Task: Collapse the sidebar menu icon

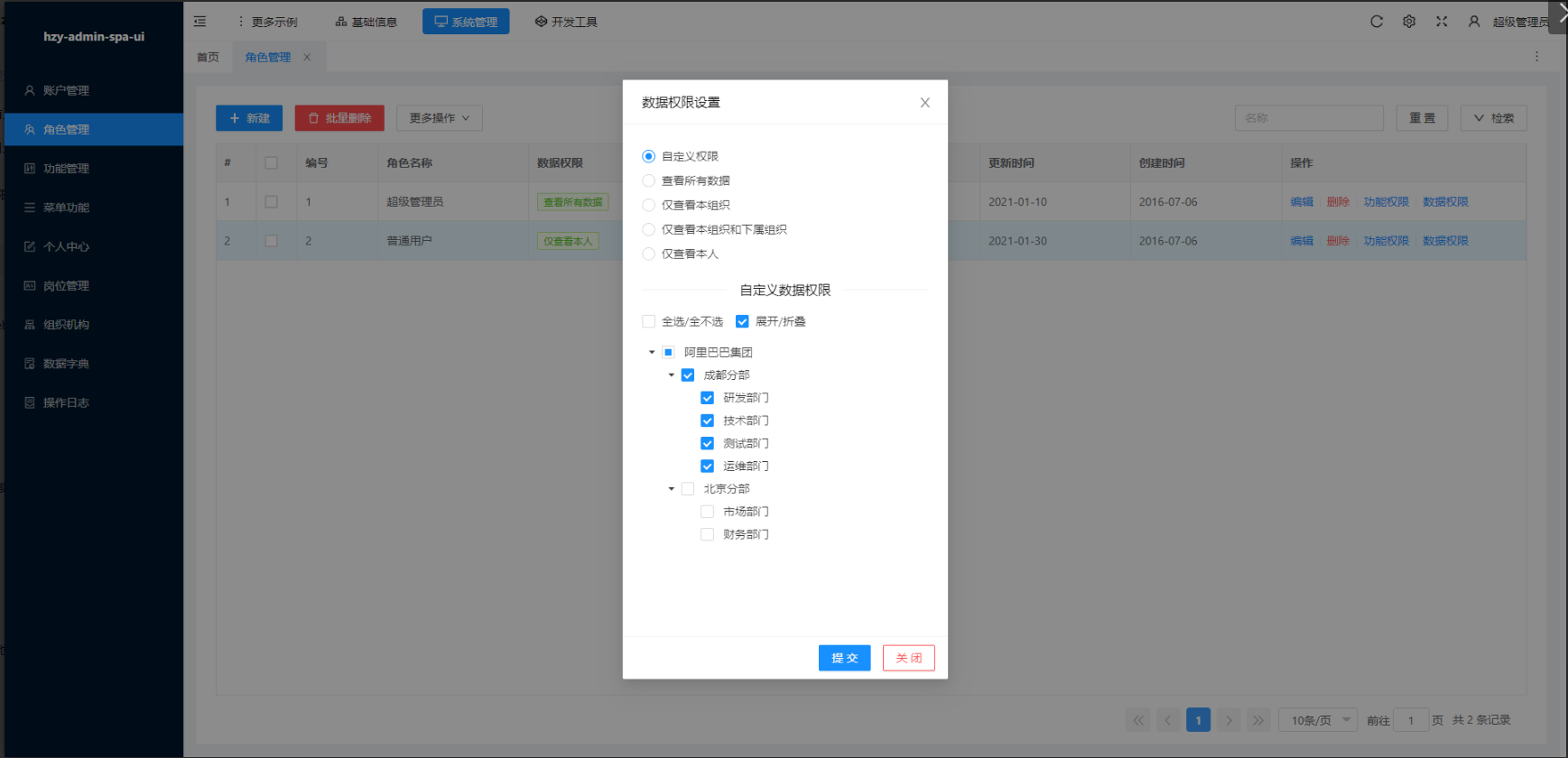Action: click(x=200, y=22)
